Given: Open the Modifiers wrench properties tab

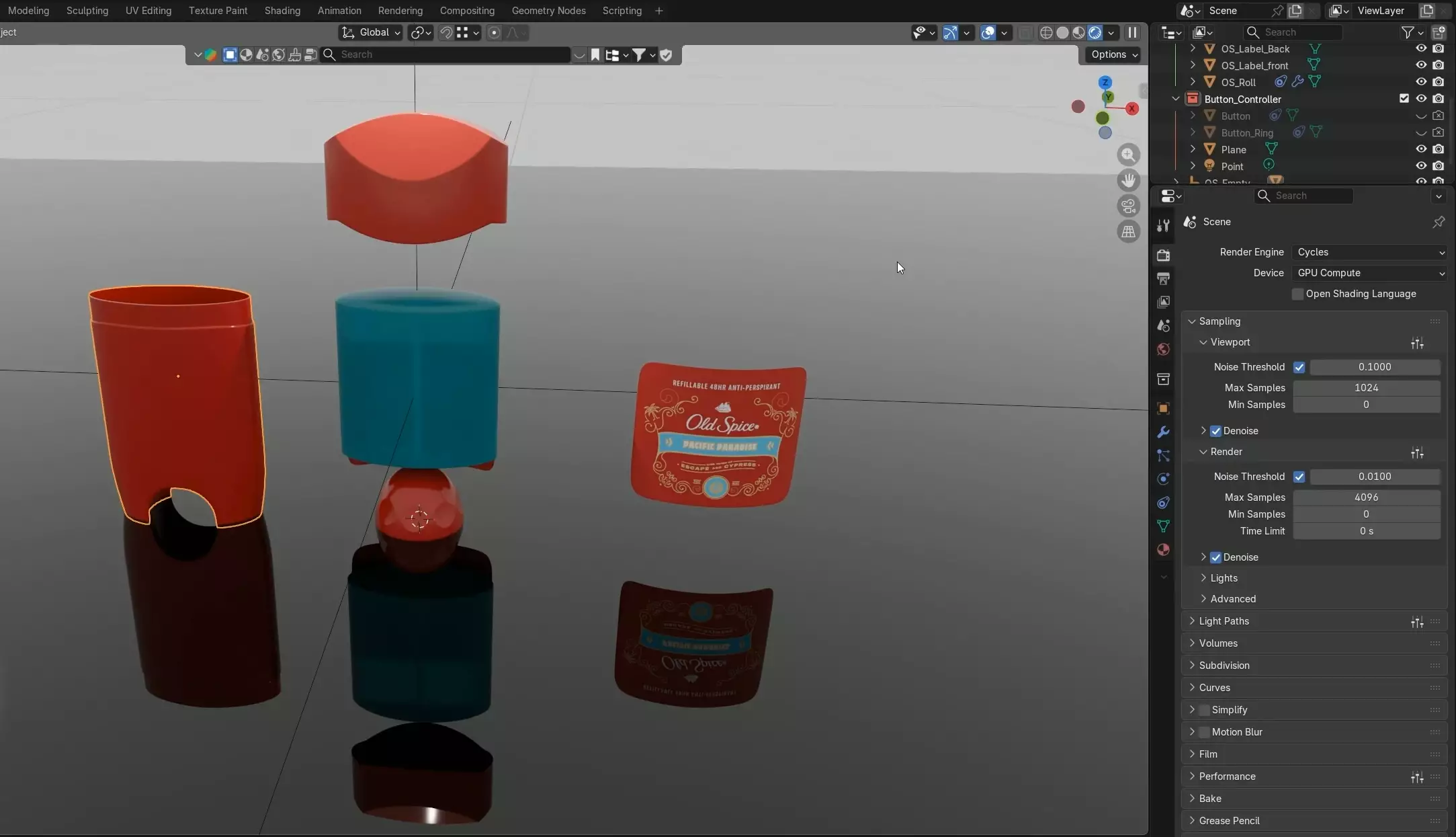Looking at the screenshot, I should [x=1163, y=432].
